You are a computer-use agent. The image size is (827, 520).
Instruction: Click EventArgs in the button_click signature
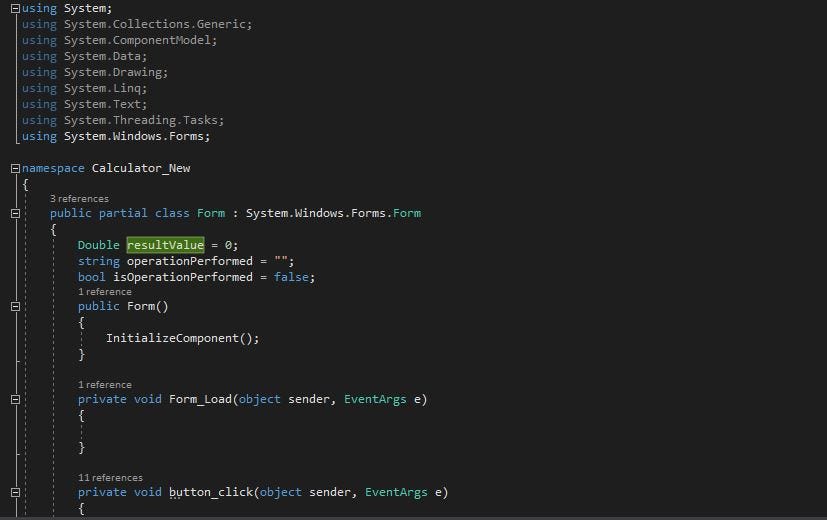click(x=396, y=492)
